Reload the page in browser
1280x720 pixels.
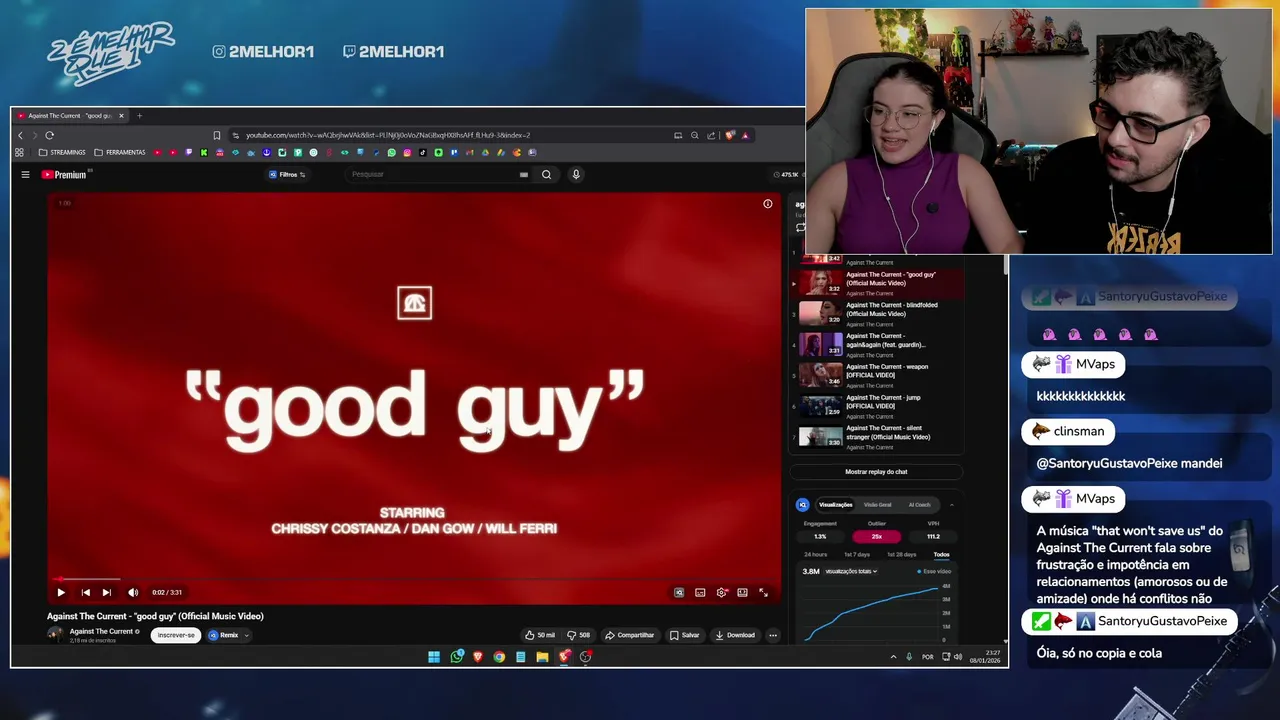tap(49, 135)
